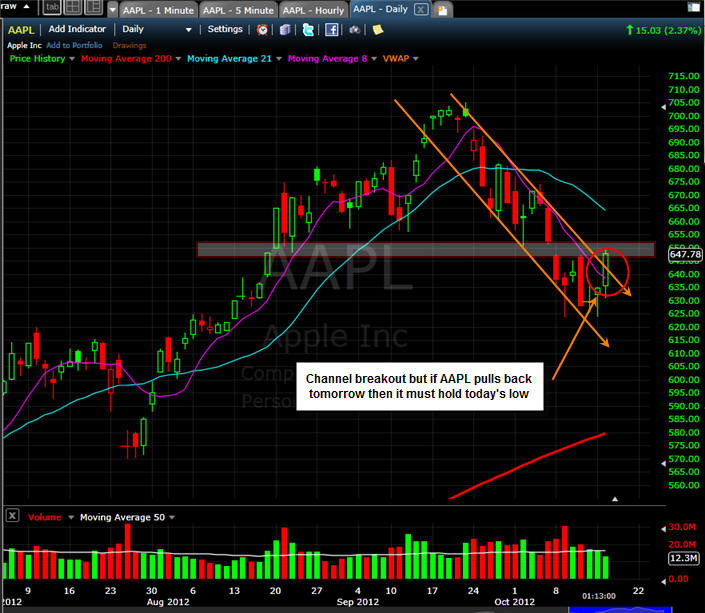Close the volume panel with its X box
Screen dimensions: 705x613
[x=12, y=515]
